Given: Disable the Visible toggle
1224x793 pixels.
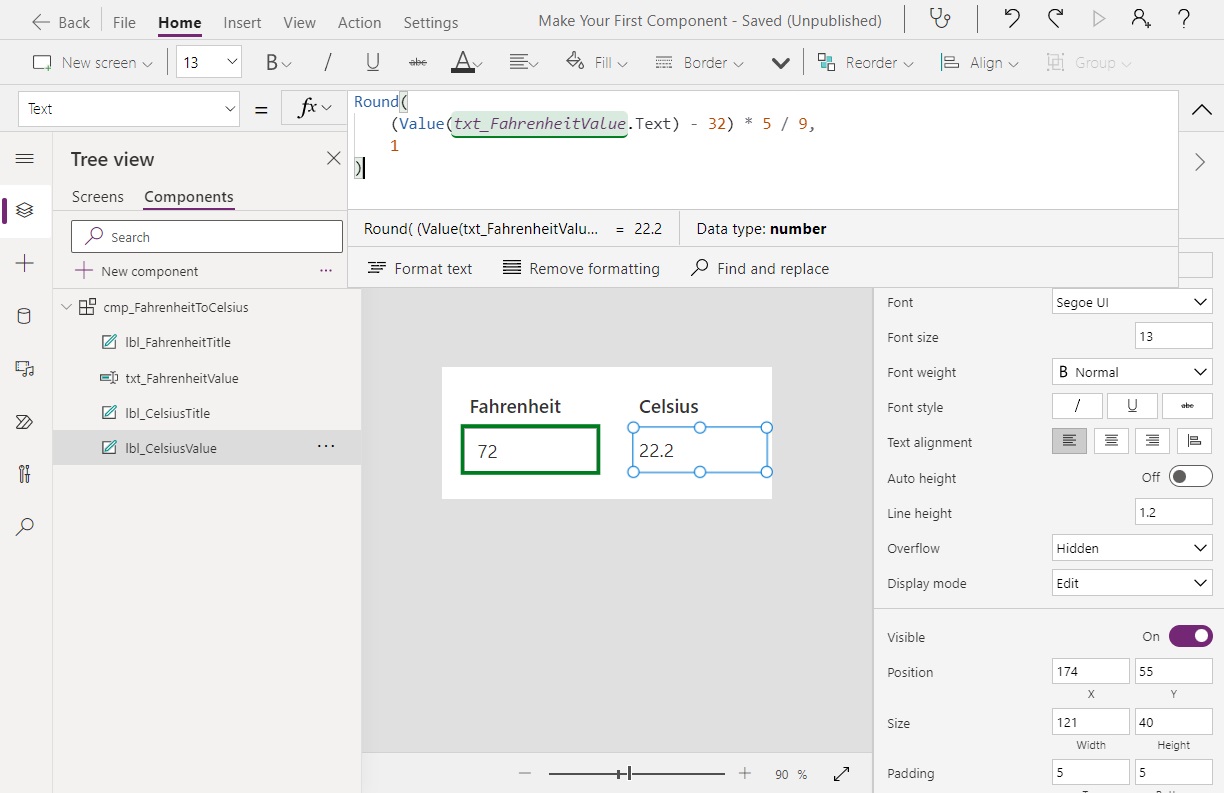Looking at the screenshot, I should [1190, 636].
